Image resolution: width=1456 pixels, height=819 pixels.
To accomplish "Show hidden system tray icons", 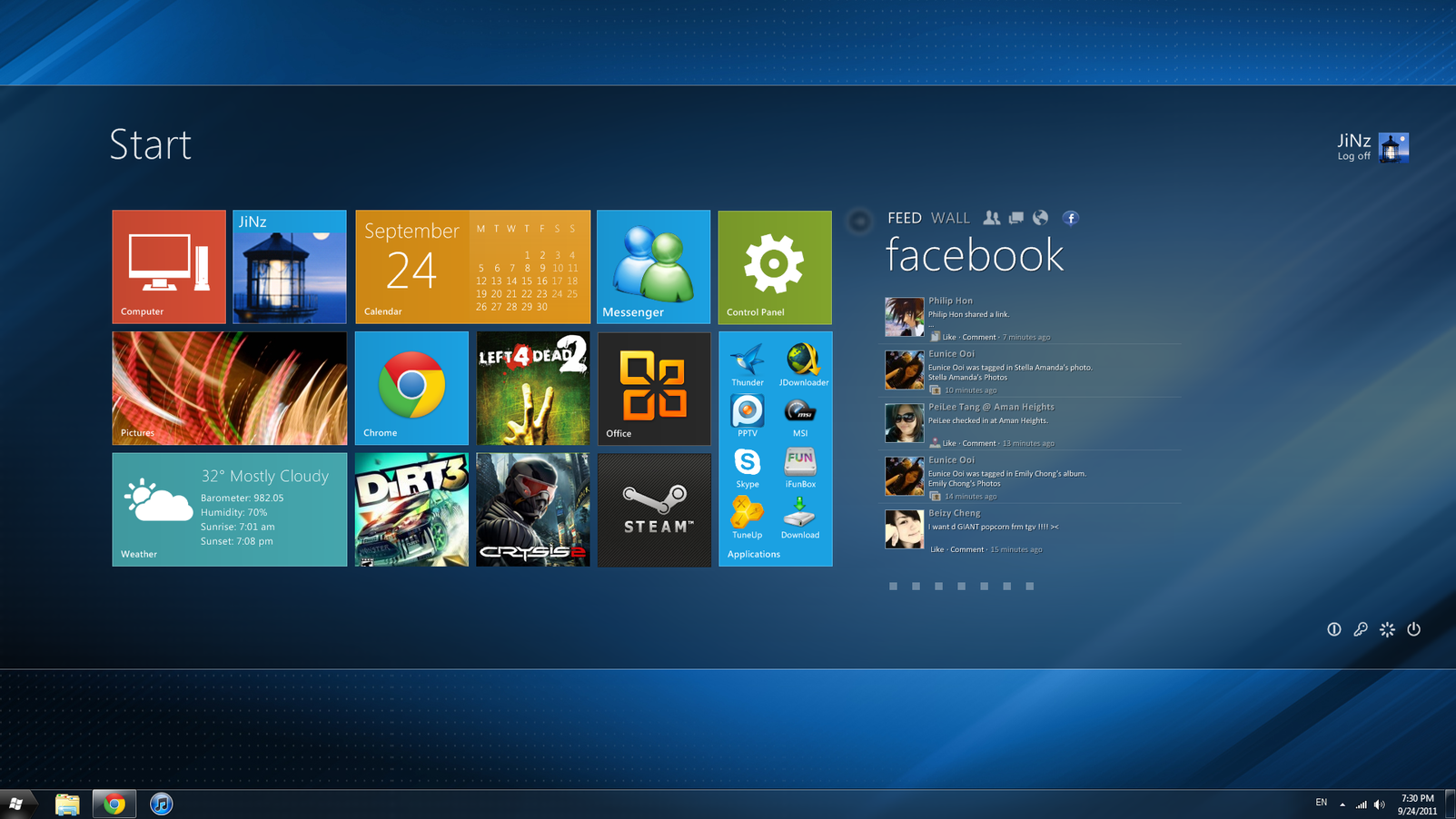I will [x=1342, y=804].
